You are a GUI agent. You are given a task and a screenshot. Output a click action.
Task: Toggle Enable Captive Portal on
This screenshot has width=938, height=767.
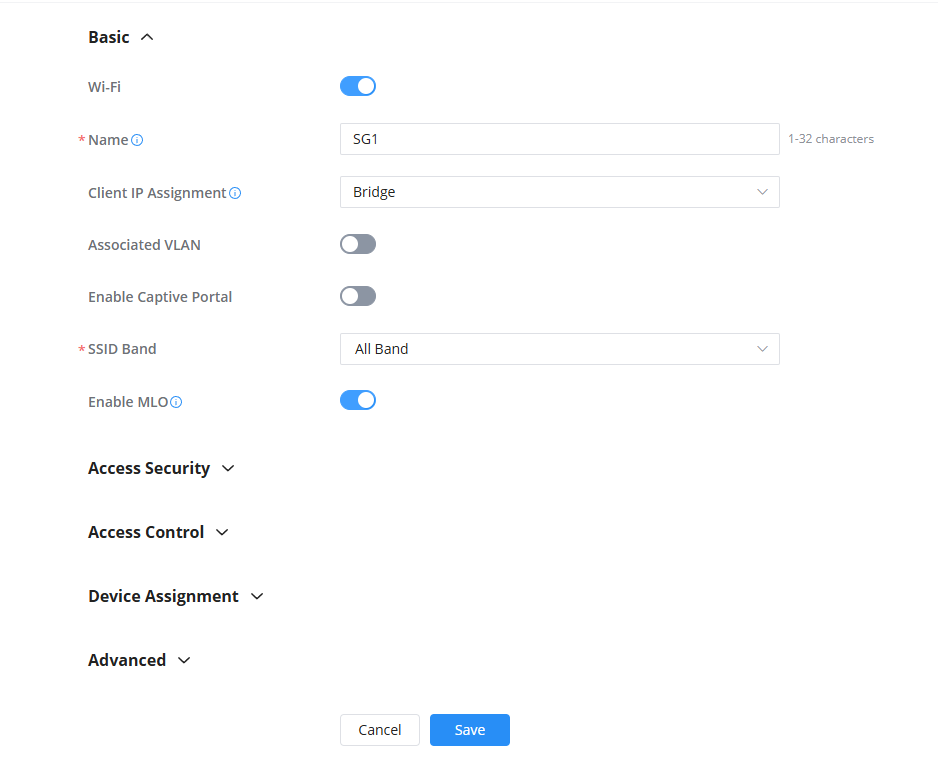358,296
